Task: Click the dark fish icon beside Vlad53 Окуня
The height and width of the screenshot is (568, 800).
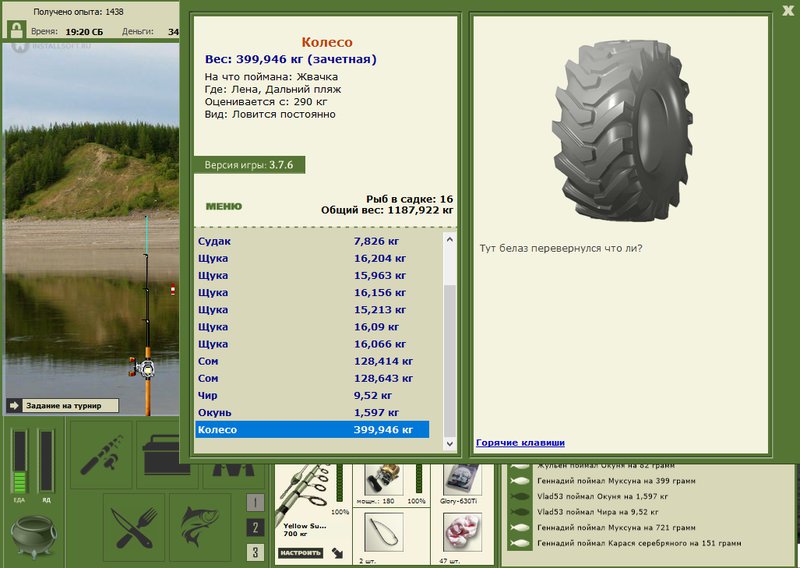Action: (x=520, y=496)
